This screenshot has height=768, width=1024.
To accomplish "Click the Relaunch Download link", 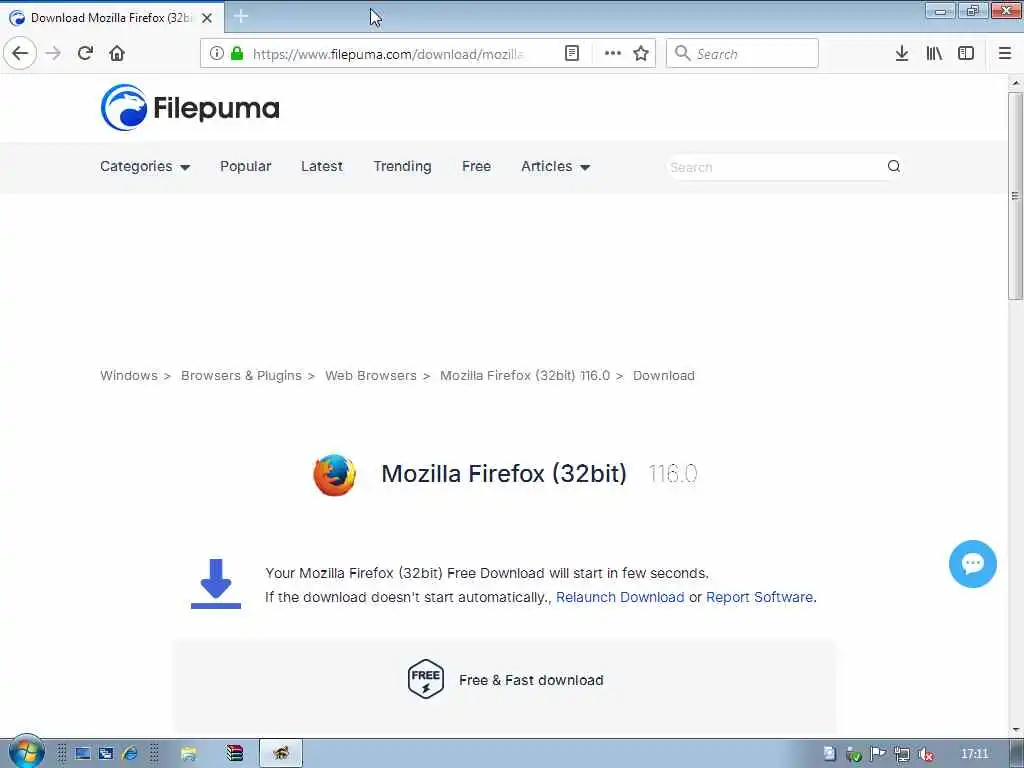I will point(620,597).
